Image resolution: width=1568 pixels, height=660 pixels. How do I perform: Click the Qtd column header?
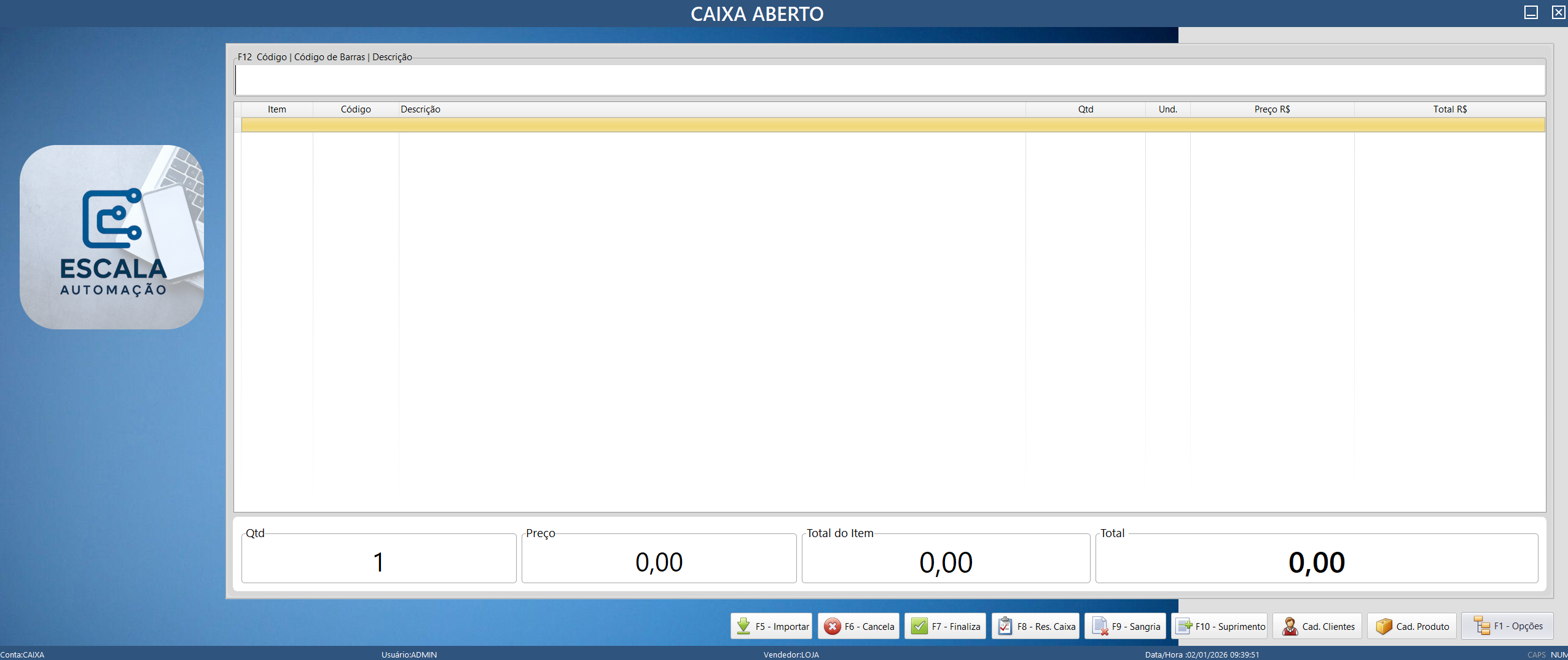[1085, 109]
